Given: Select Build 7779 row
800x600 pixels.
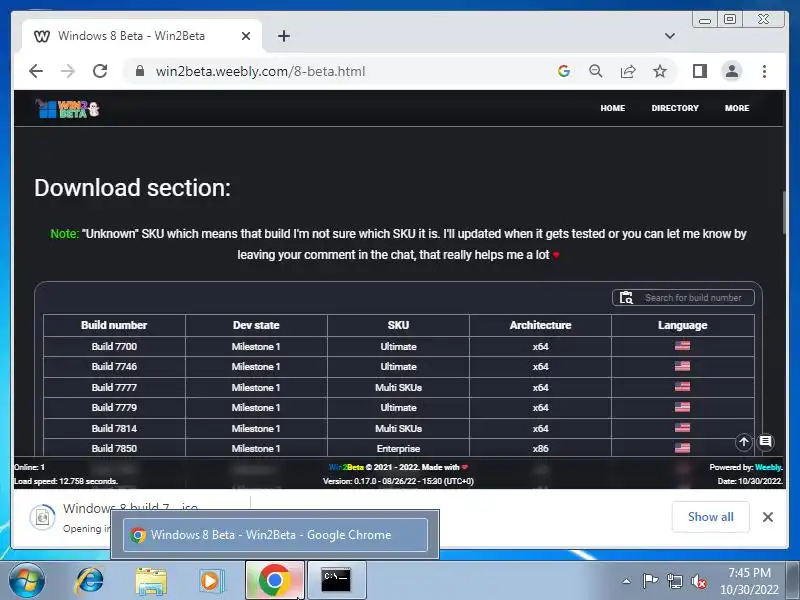Looking at the screenshot, I should click(x=398, y=408).
